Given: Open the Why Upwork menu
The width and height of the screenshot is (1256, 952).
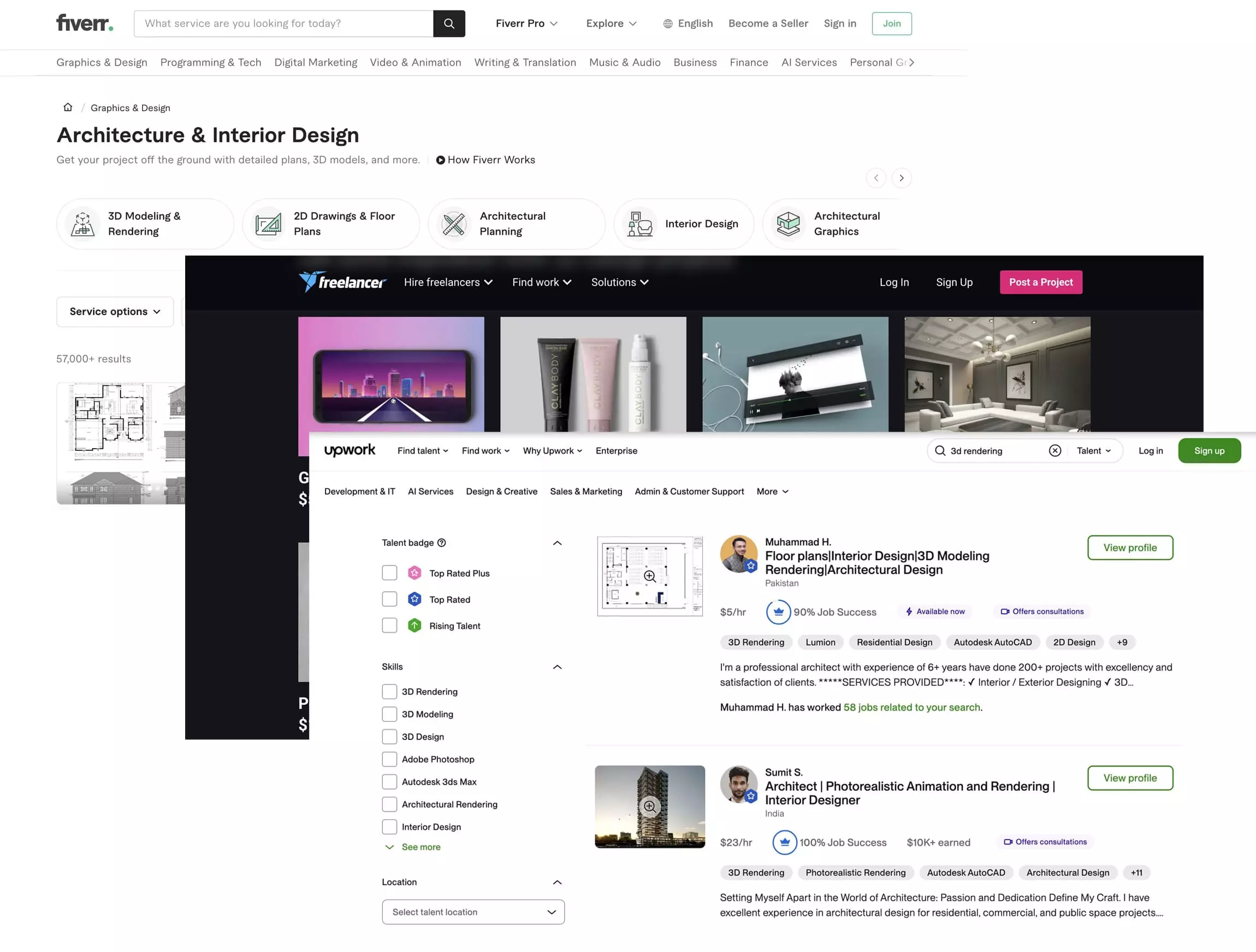Looking at the screenshot, I should [x=553, y=451].
